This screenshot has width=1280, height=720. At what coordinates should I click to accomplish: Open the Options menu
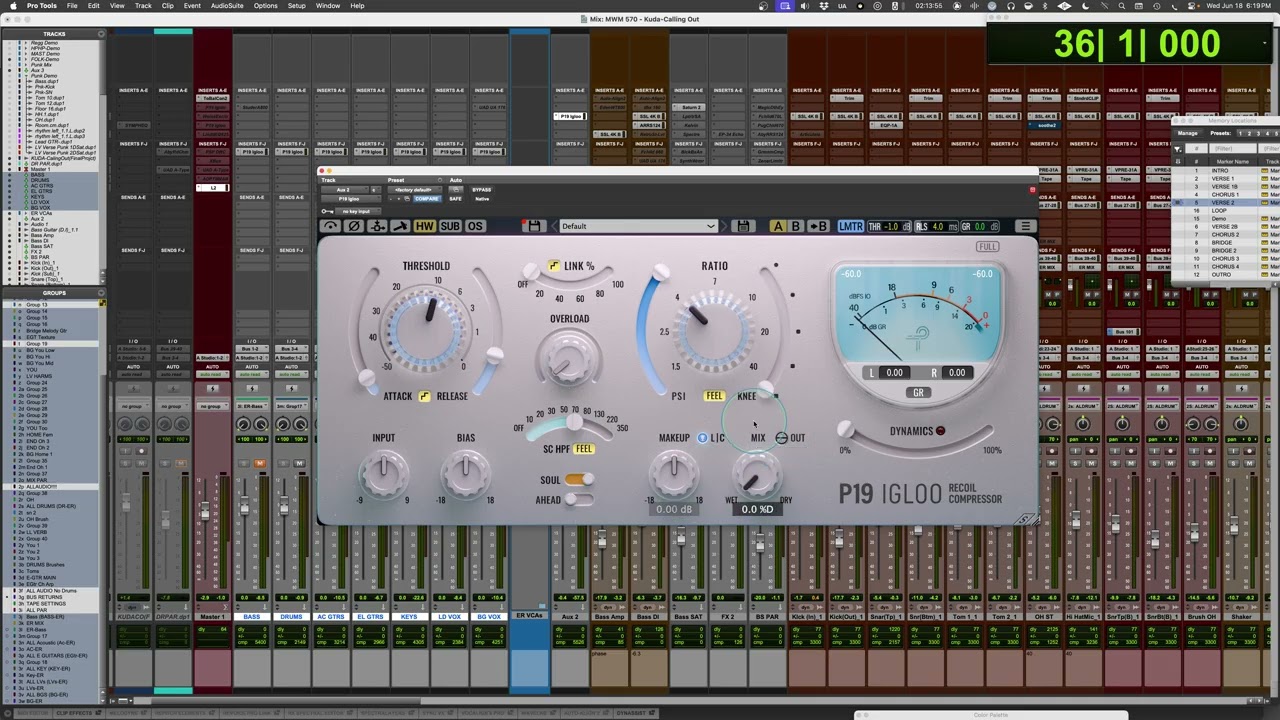point(265,6)
